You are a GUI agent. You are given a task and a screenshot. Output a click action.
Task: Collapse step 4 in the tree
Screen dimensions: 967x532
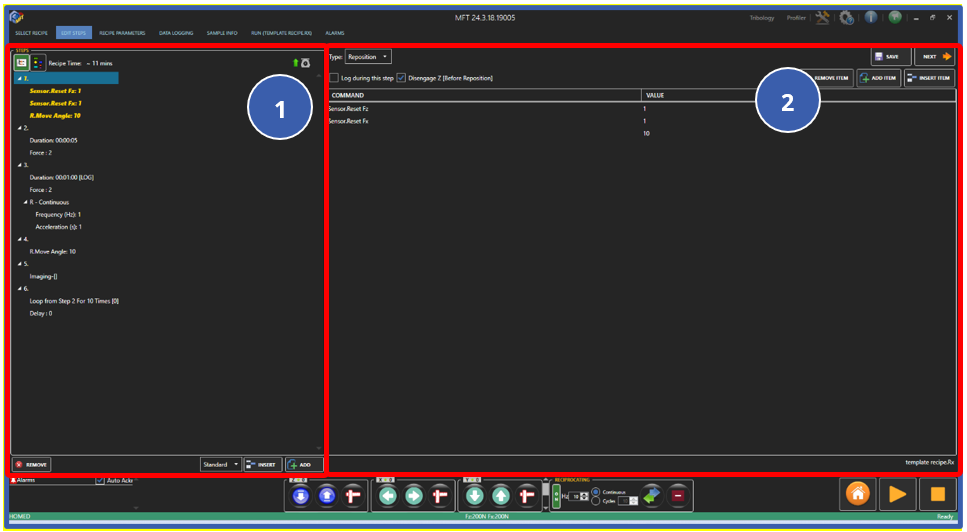point(19,239)
